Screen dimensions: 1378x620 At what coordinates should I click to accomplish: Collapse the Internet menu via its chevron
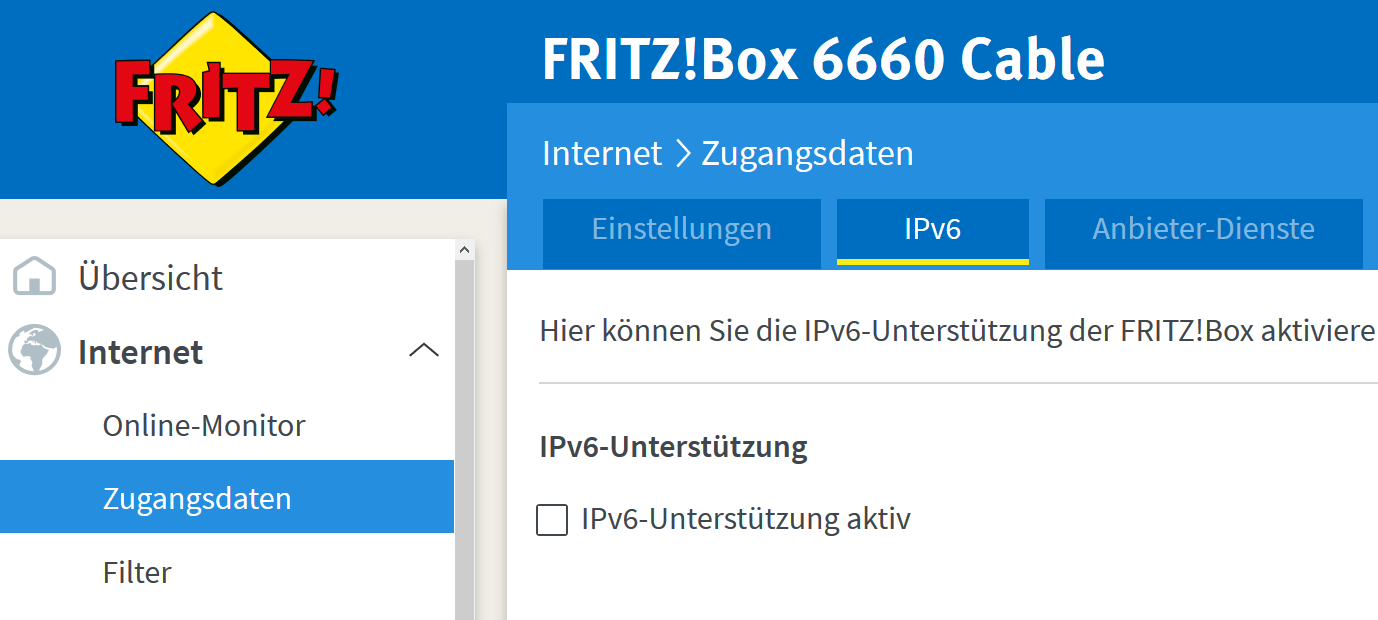point(424,351)
